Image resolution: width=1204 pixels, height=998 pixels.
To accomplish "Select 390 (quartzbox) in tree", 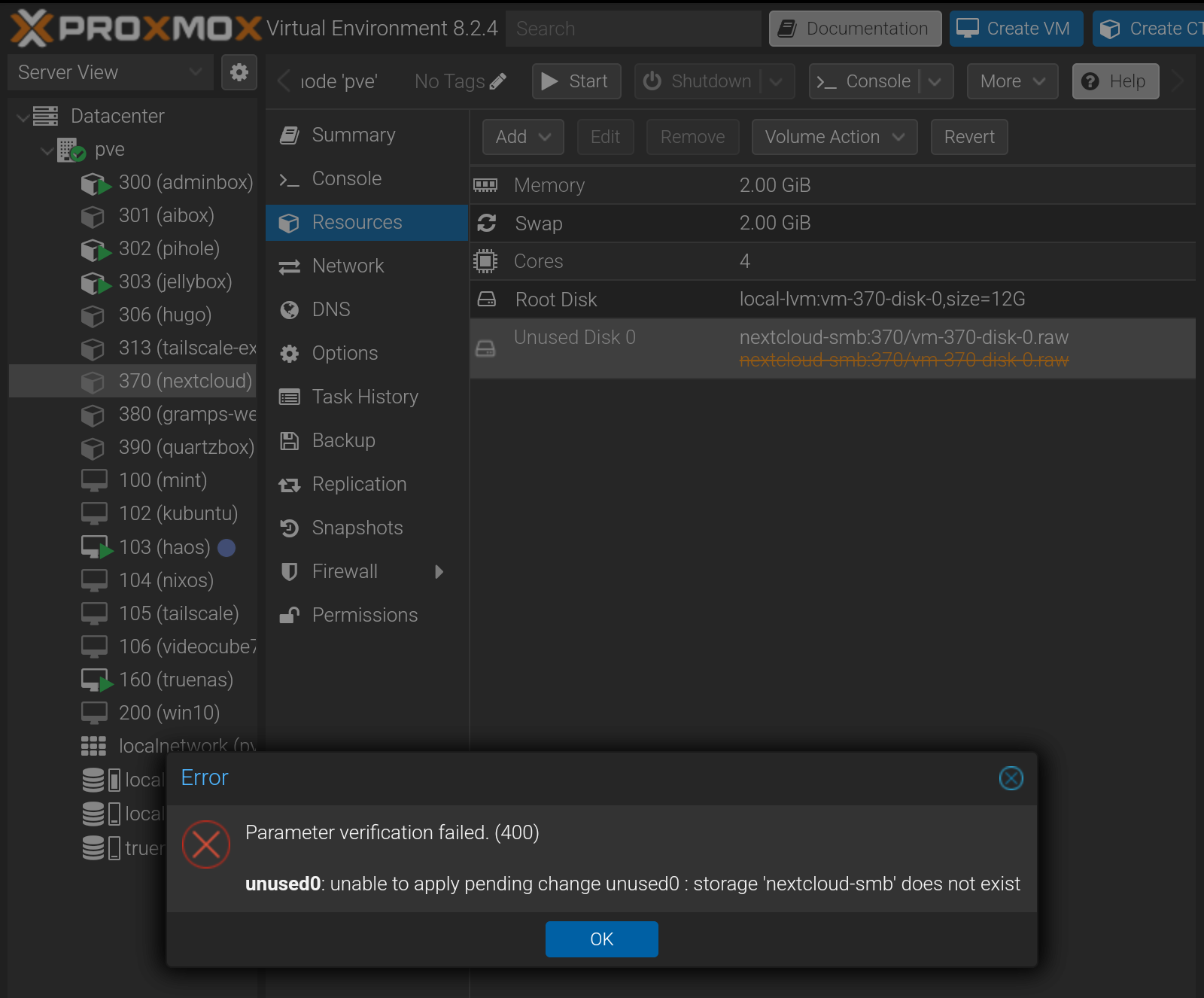I will 133,448.
